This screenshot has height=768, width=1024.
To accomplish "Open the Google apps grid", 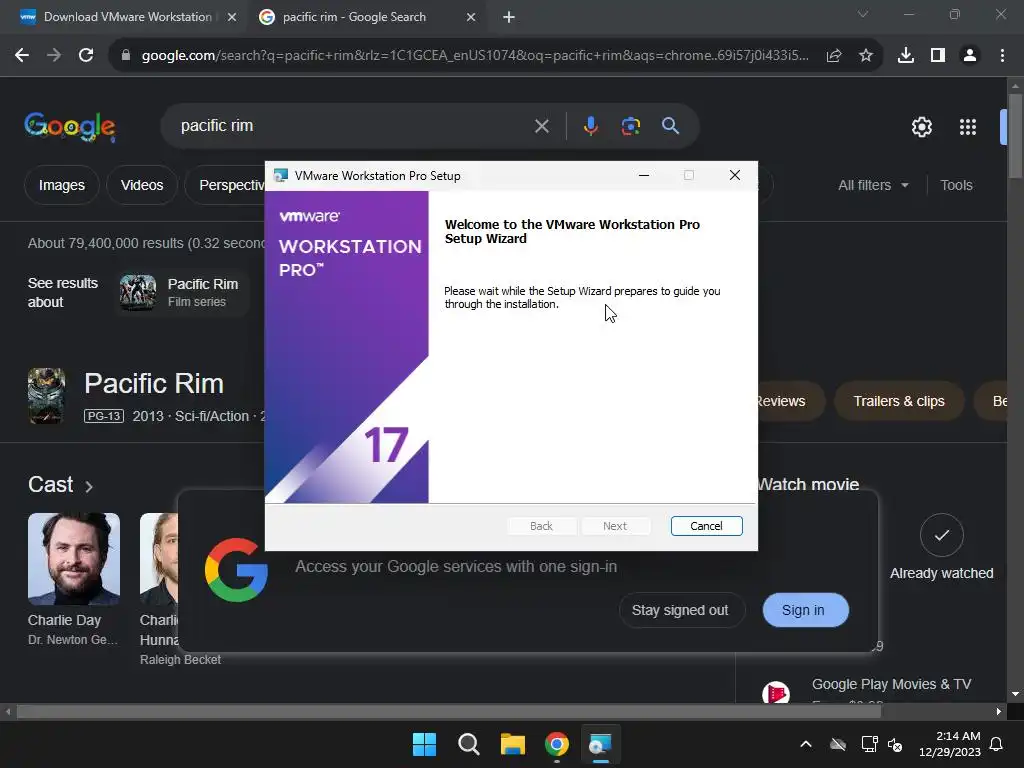I will point(968,127).
